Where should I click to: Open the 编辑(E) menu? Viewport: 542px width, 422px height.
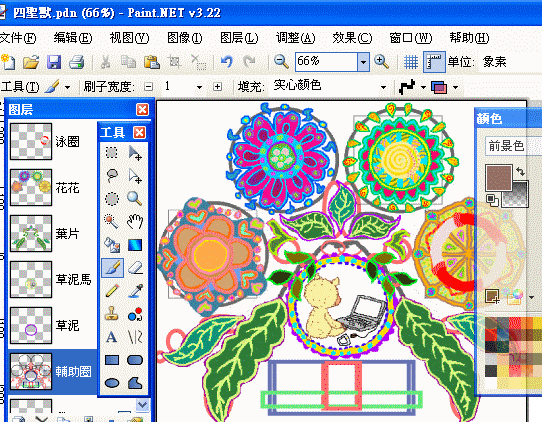(x=73, y=38)
